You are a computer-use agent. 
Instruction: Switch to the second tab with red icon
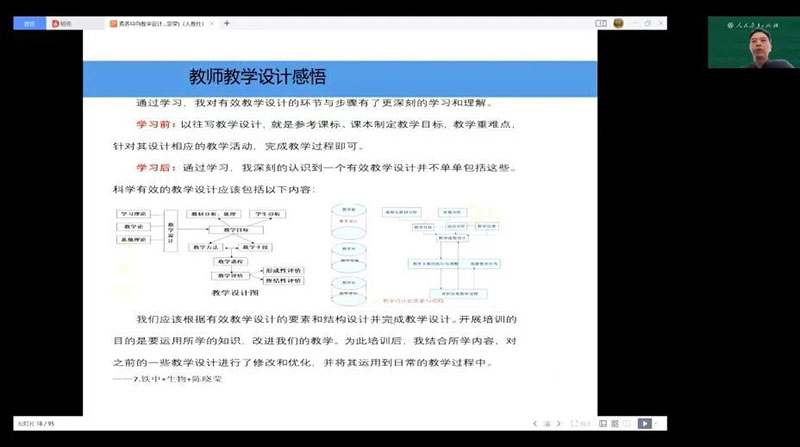pyautogui.click(x=74, y=23)
